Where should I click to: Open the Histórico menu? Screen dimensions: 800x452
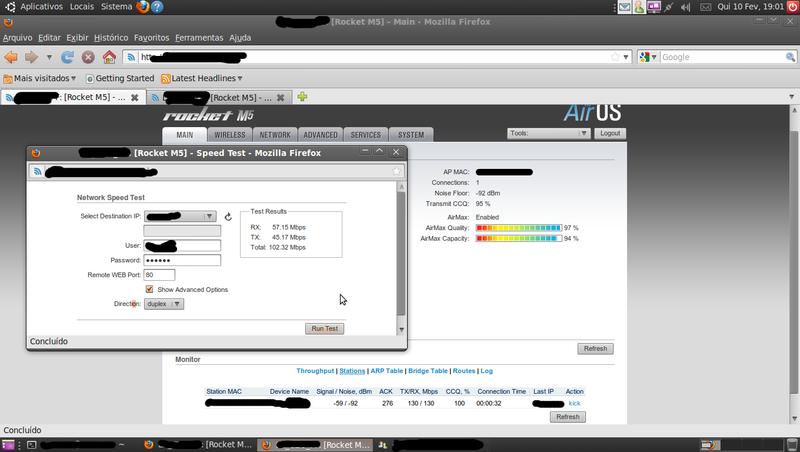(x=111, y=38)
